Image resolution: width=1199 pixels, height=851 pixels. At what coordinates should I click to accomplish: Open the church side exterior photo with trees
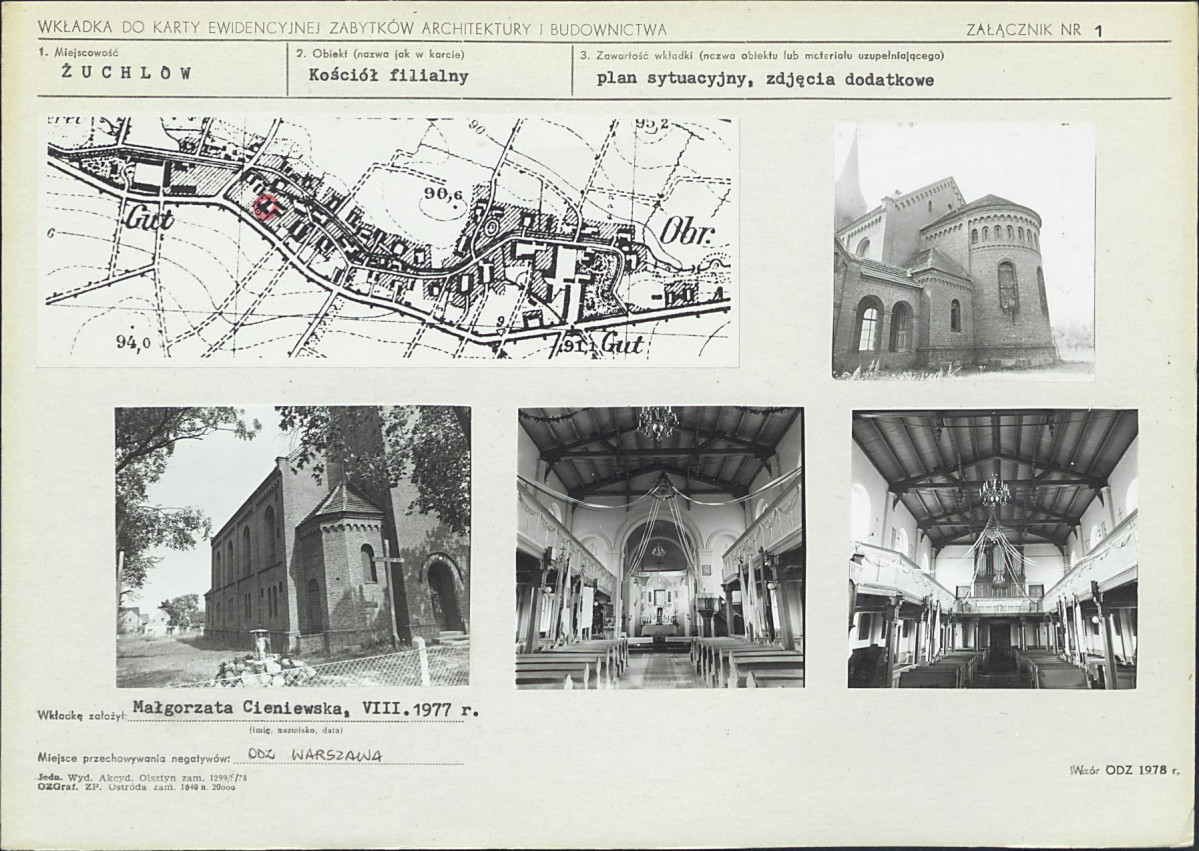(293, 546)
